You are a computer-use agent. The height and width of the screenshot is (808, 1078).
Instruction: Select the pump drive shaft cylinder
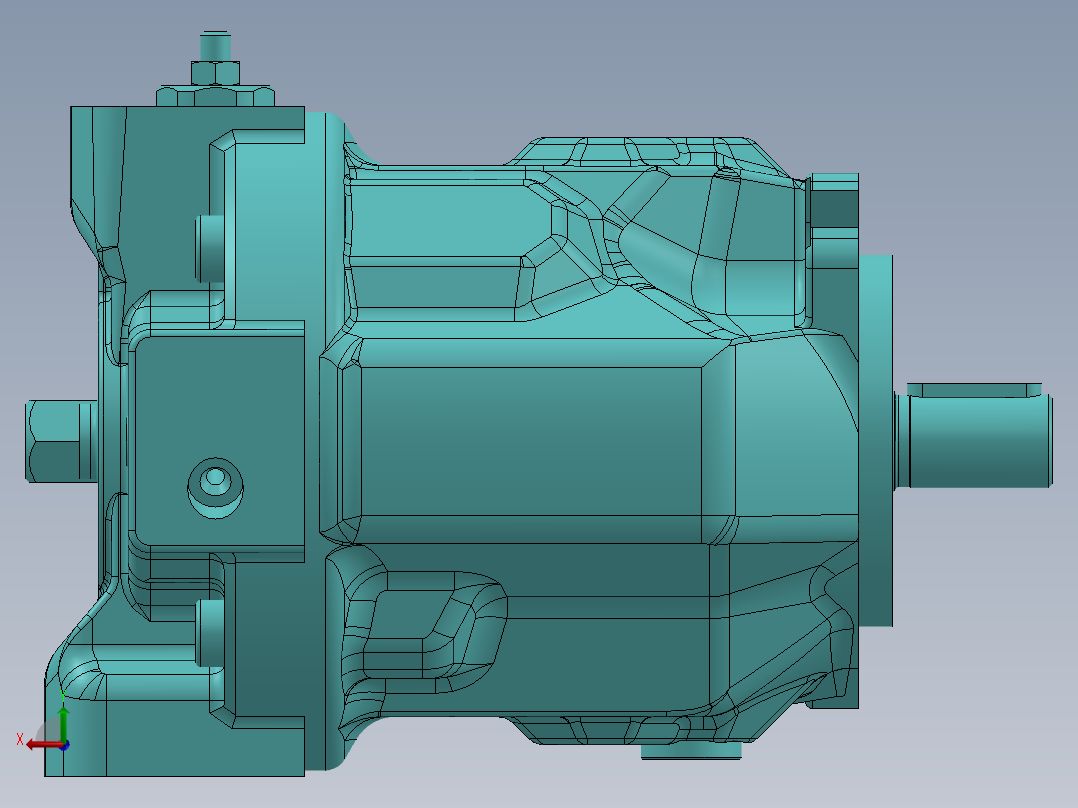pos(981,441)
